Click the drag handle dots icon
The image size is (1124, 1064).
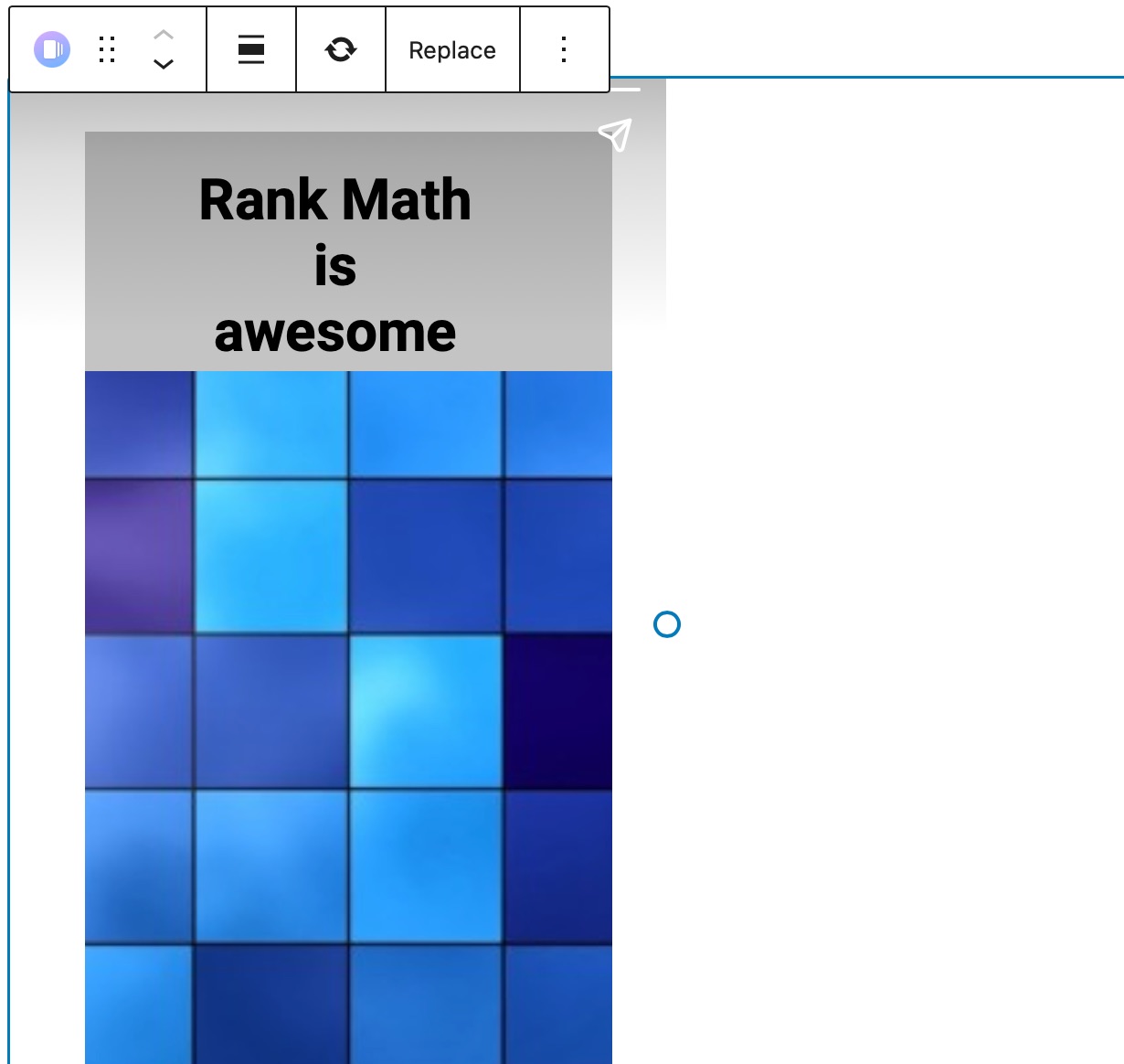[x=107, y=49]
